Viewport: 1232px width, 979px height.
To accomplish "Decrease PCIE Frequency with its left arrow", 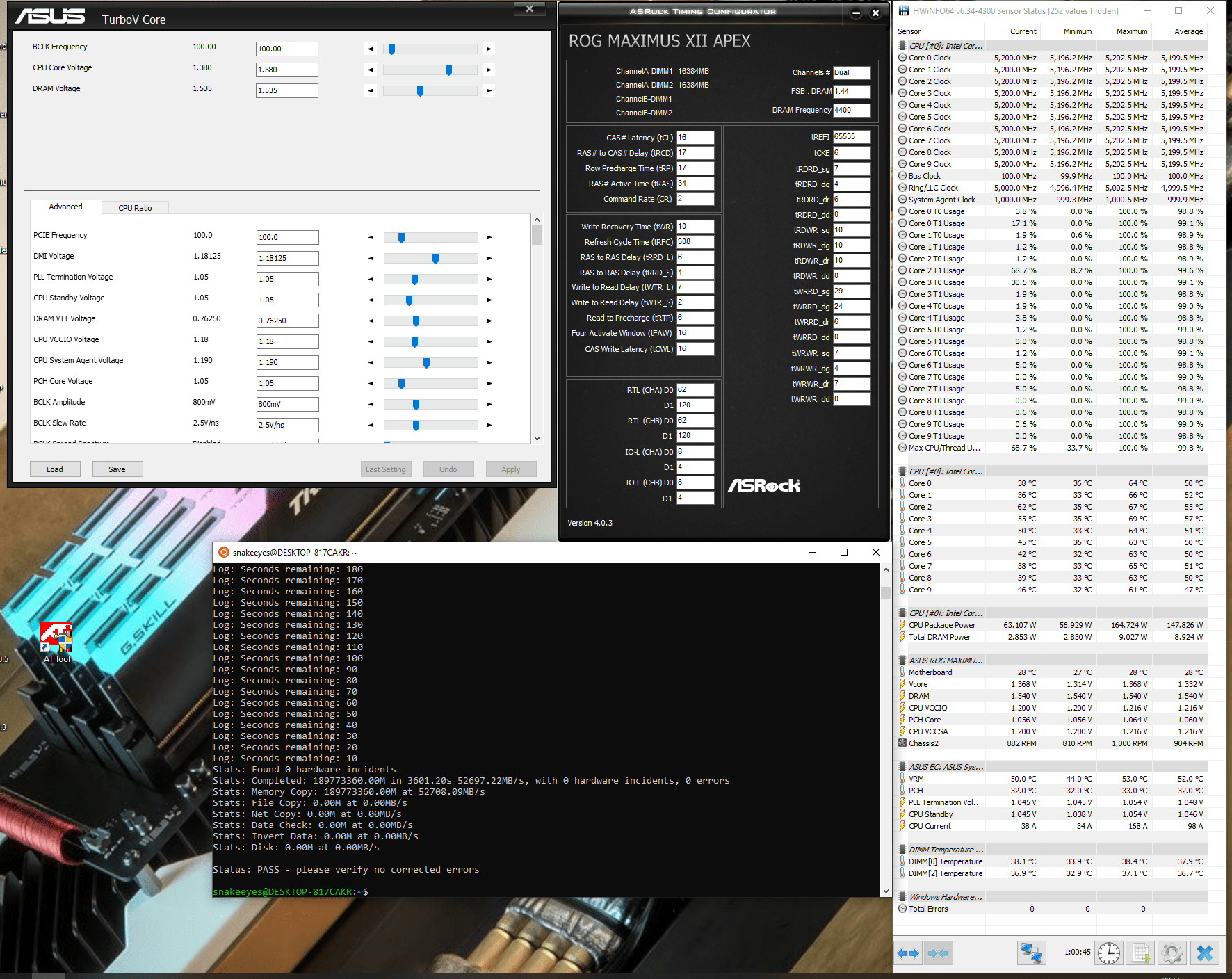I will 371,238.
